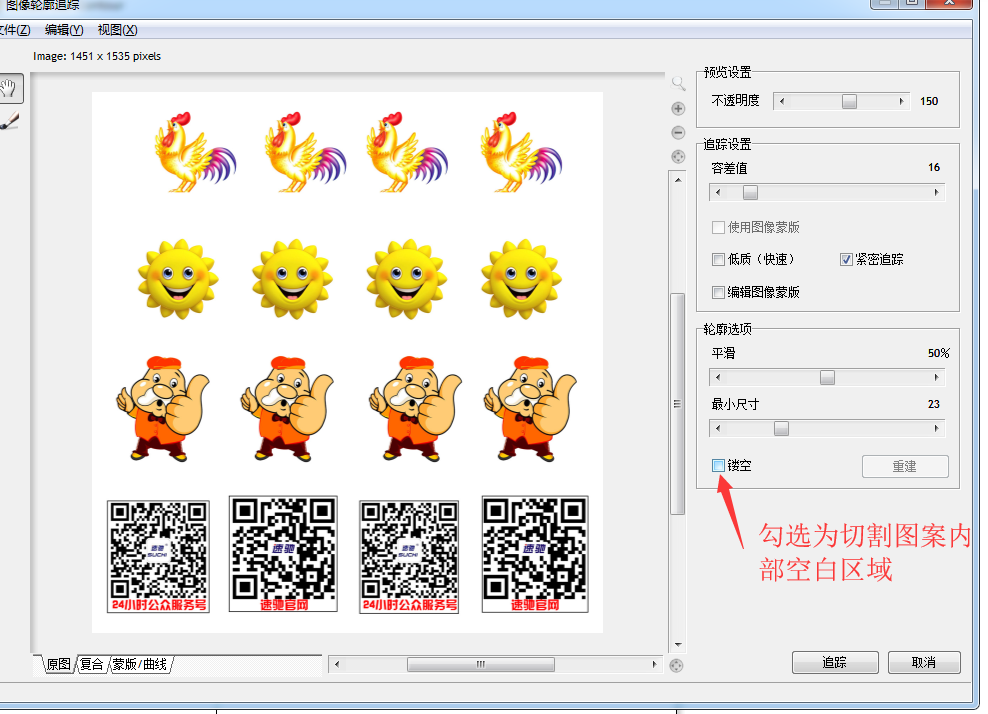Screen dimensions: 988x714
Task: Zoom out with the minus icon
Action: click(678, 132)
